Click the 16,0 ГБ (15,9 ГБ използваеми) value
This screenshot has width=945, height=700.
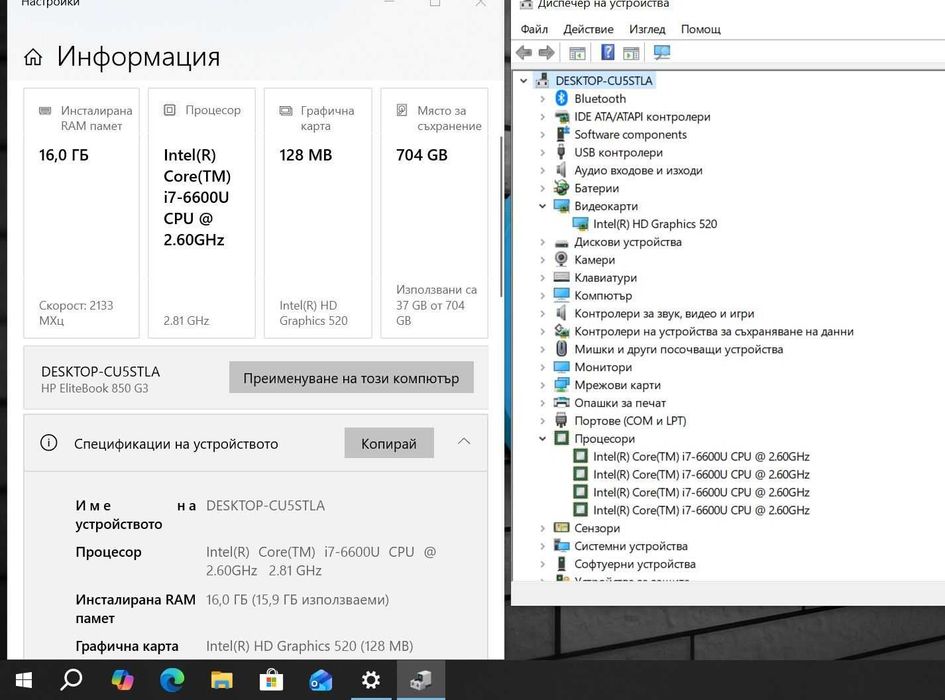[x=297, y=599]
